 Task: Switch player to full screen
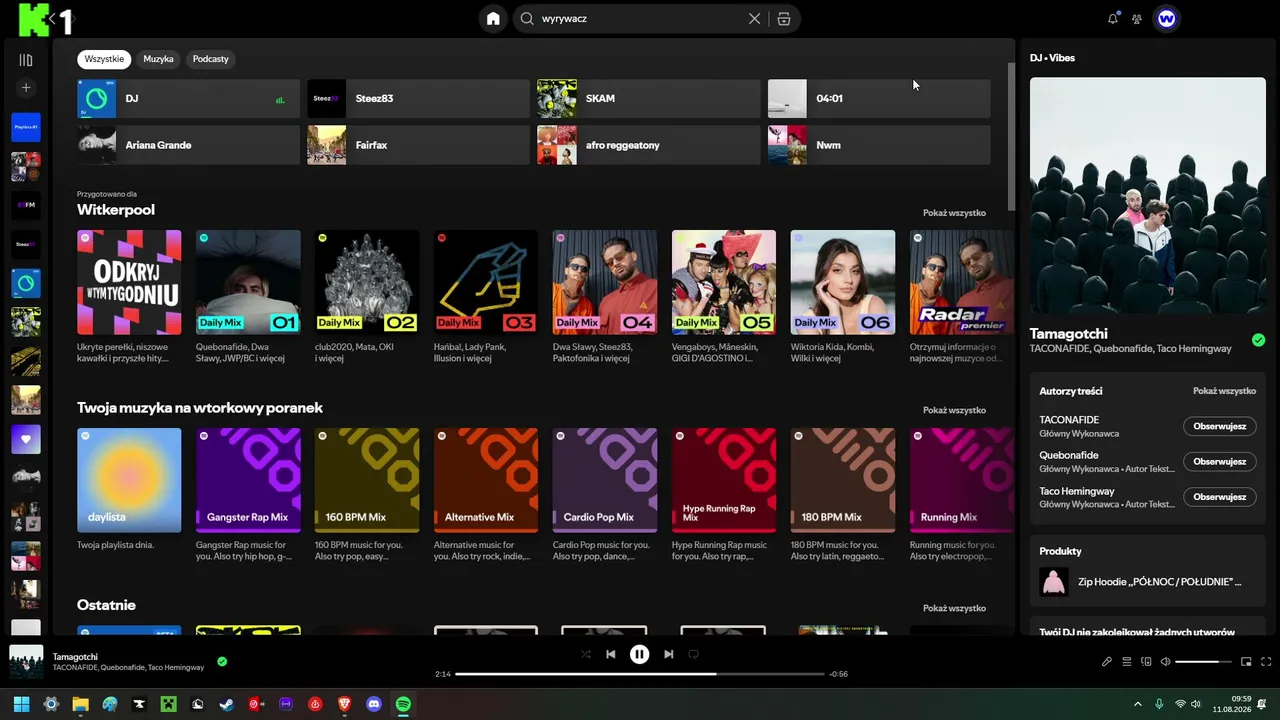tap(1266, 662)
